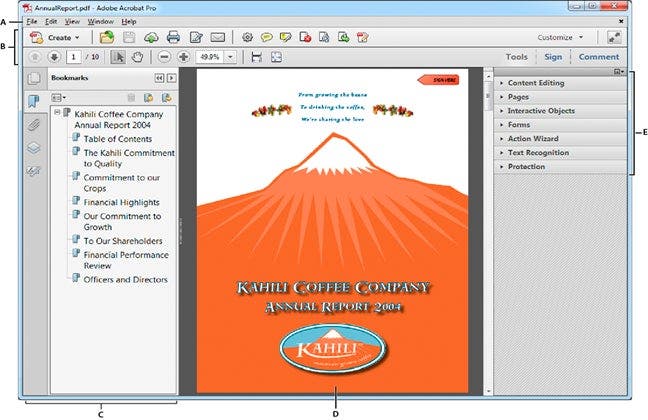
Task: Click the current page number field
Action: click(75, 57)
